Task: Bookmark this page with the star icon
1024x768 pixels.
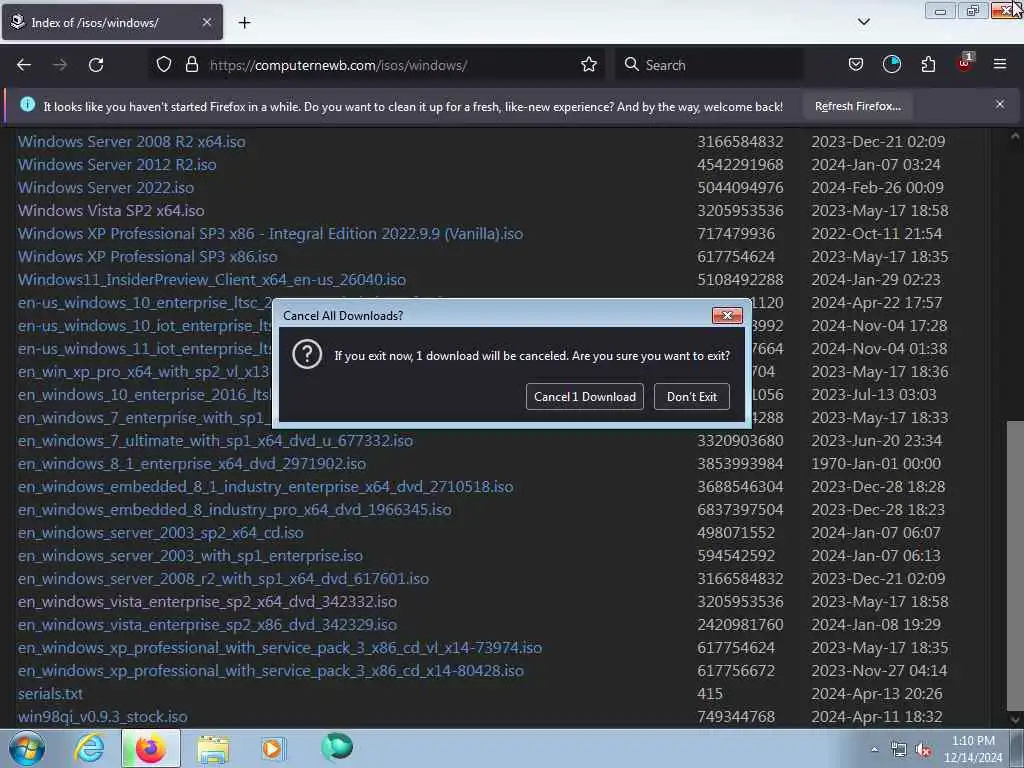Action: click(588, 65)
